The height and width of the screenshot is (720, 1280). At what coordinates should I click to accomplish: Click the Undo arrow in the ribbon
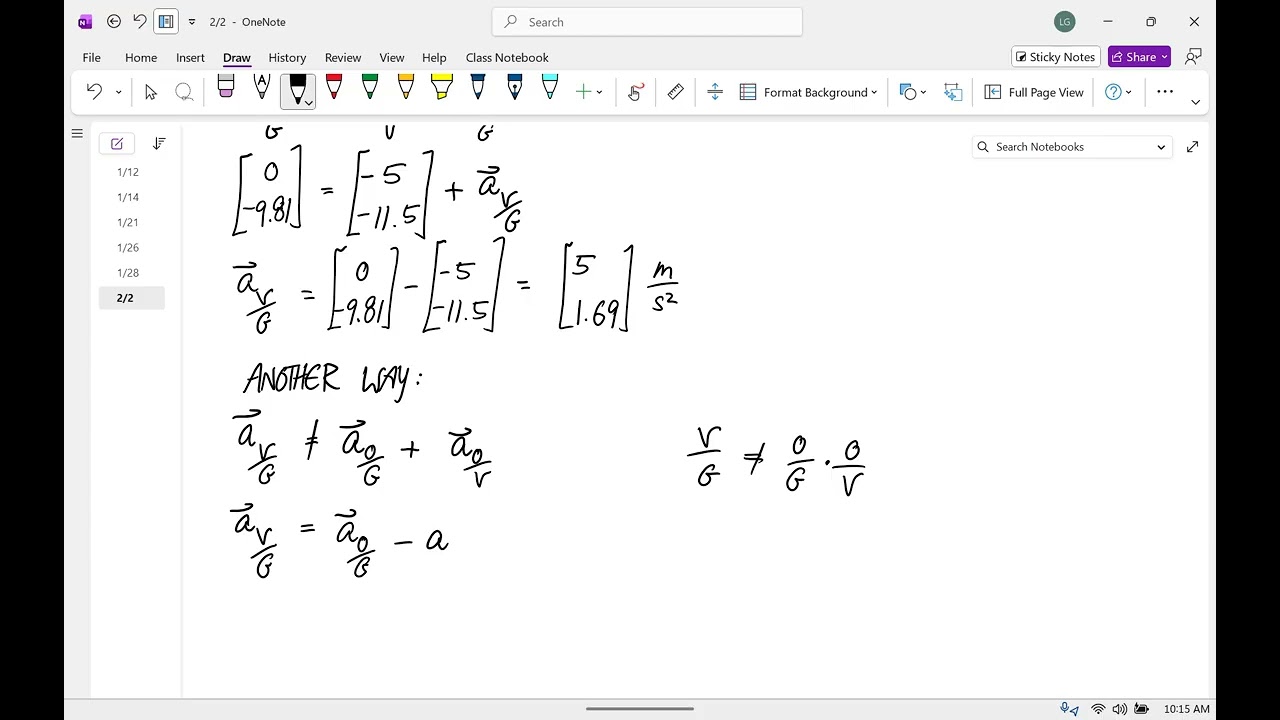[94, 92]
